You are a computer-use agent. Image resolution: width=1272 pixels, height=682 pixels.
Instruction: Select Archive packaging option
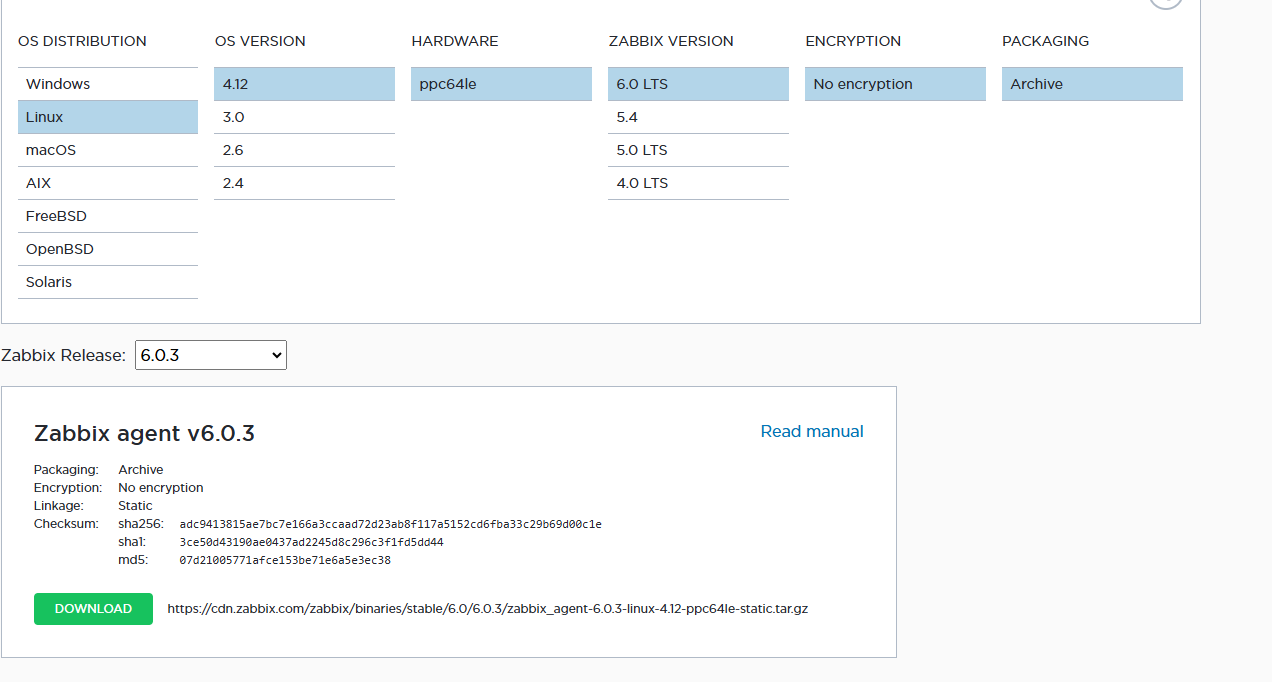coord(1093,84)
